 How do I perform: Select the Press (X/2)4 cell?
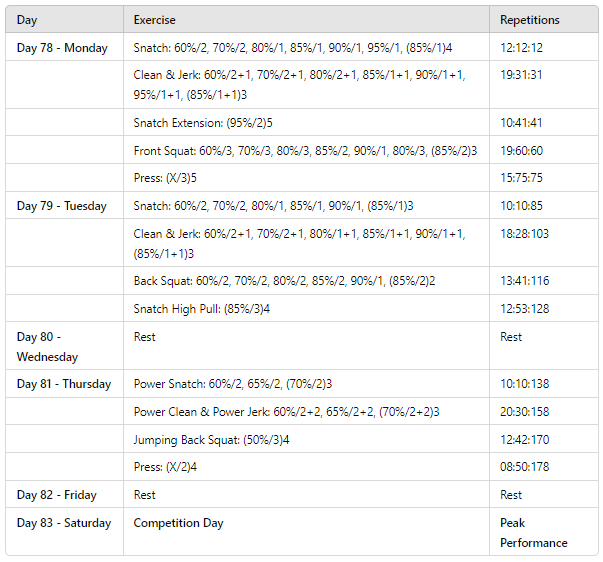pos(165,466)
